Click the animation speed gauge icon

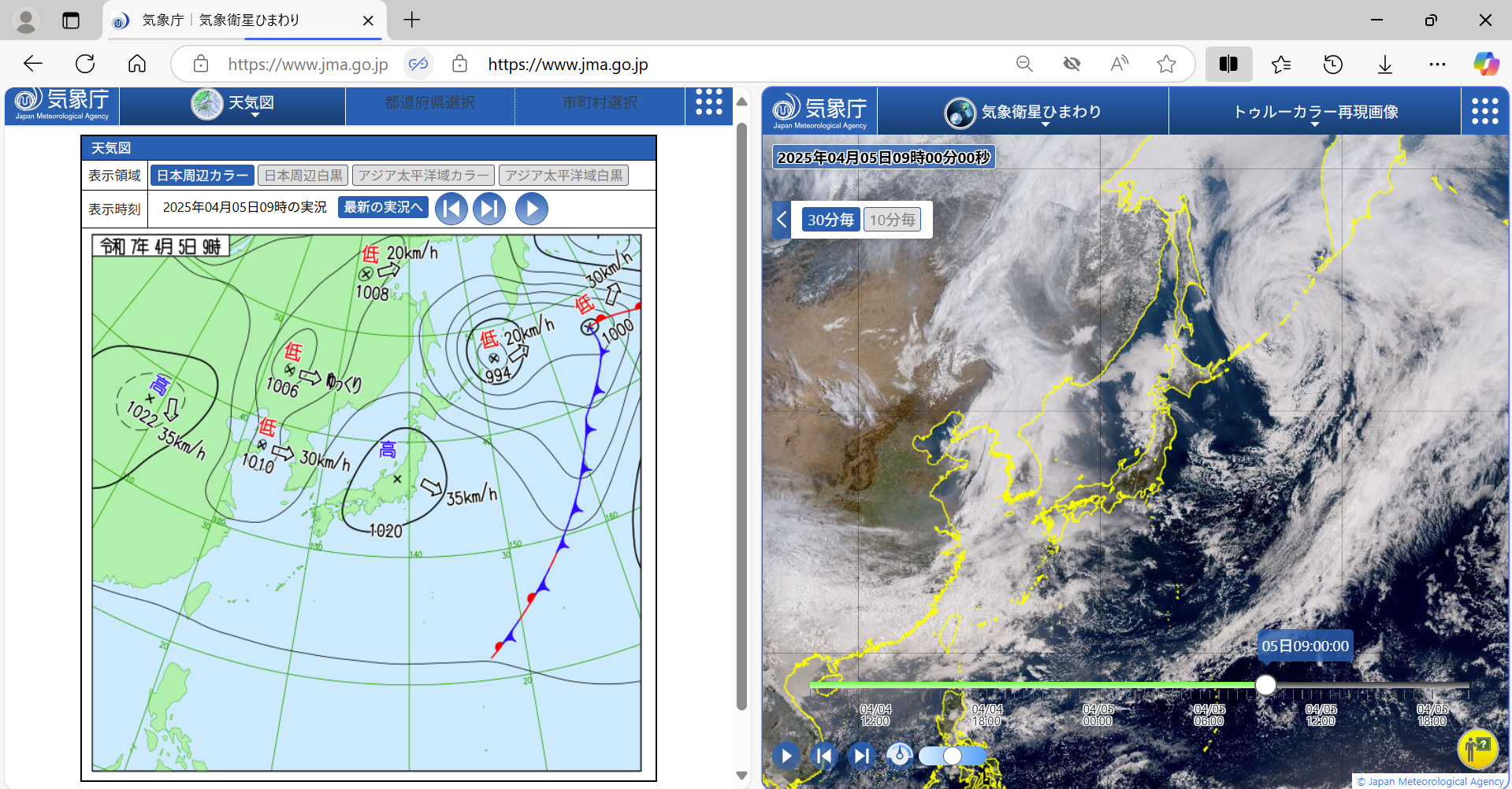click(899, 755)
